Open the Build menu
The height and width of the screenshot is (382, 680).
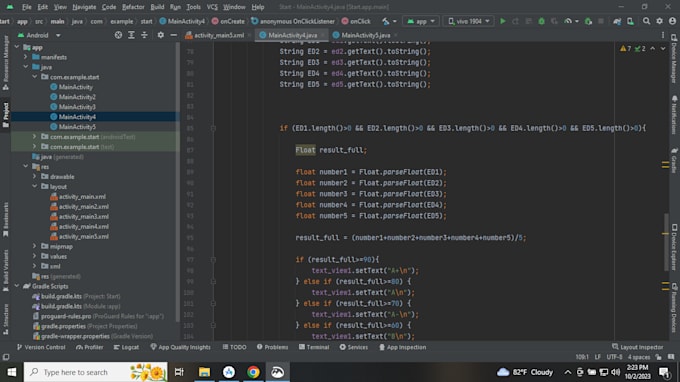pyautogui.click(x=157, y=7)
